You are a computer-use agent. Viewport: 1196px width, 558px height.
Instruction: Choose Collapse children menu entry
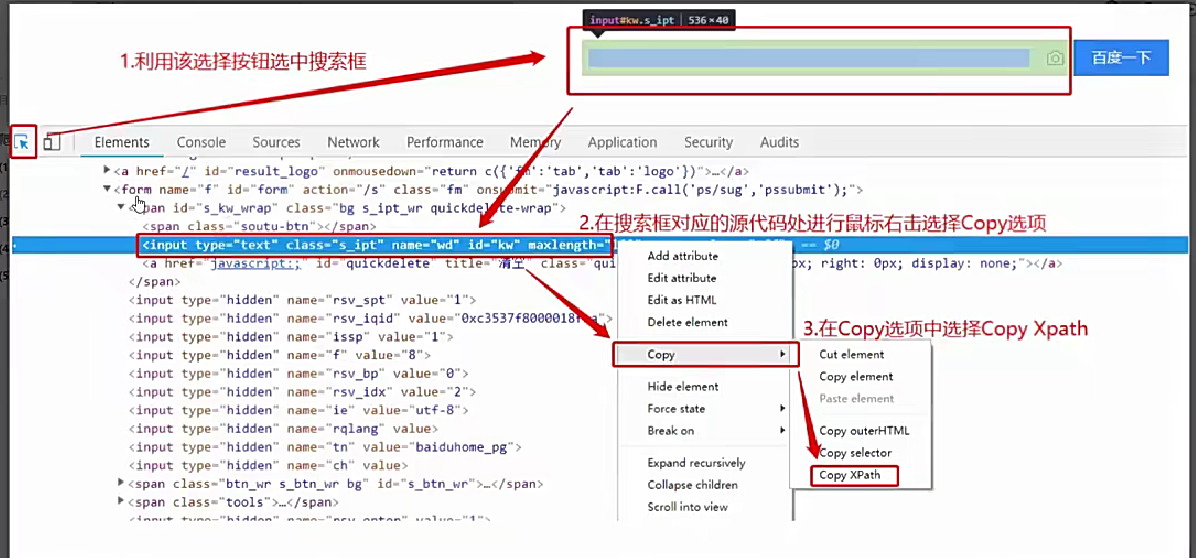[x=693, y=485]
